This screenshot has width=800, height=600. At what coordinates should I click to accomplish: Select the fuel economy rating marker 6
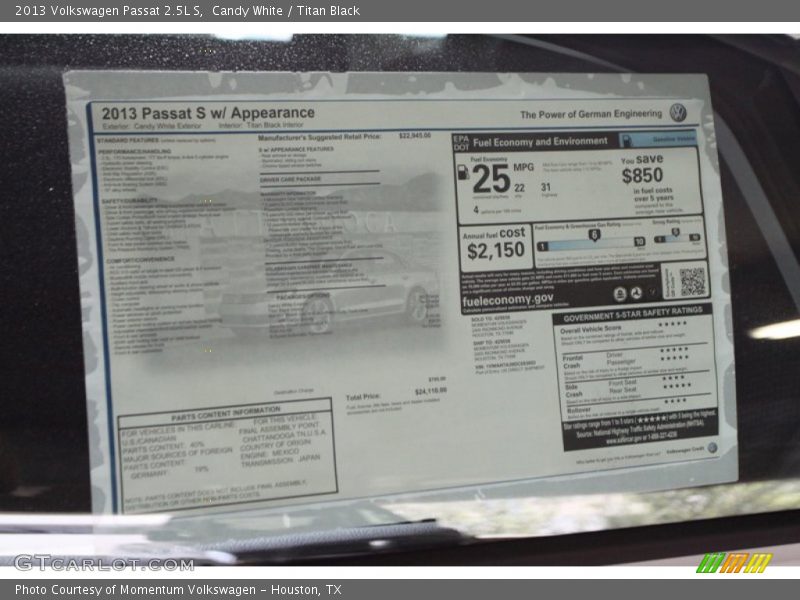tap(594, 235)
